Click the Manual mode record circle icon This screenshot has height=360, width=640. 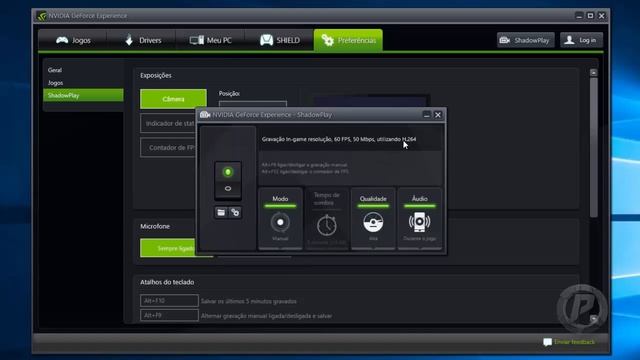tap(280, 222)
